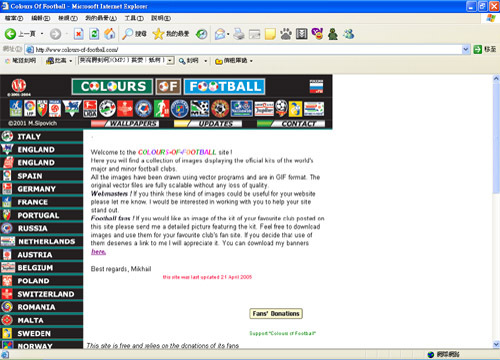Select SPAIN in the sidebar

pyautogui.click(x=41, y=176)
